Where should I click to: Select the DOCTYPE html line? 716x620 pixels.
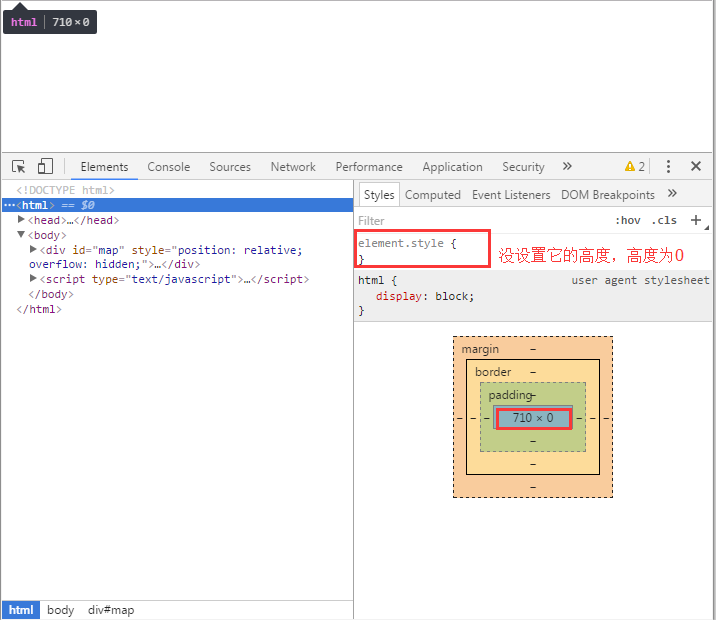(65, 190)
